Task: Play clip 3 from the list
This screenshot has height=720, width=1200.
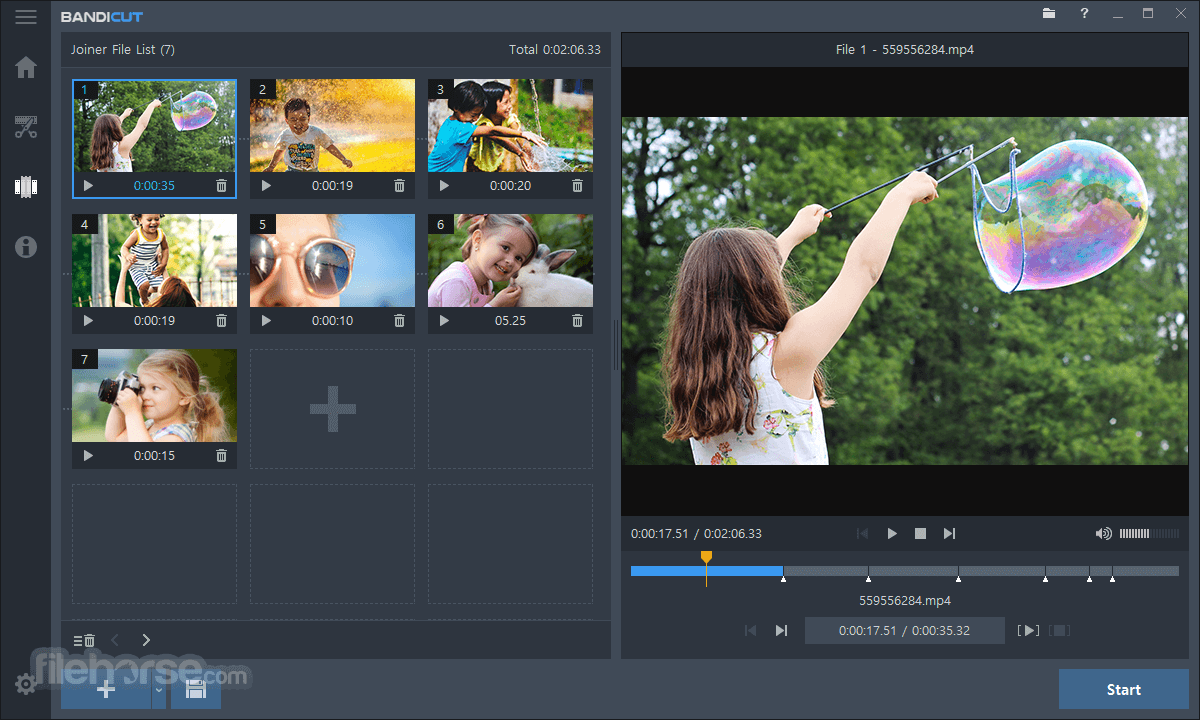Action: click(x=444, y=186)
